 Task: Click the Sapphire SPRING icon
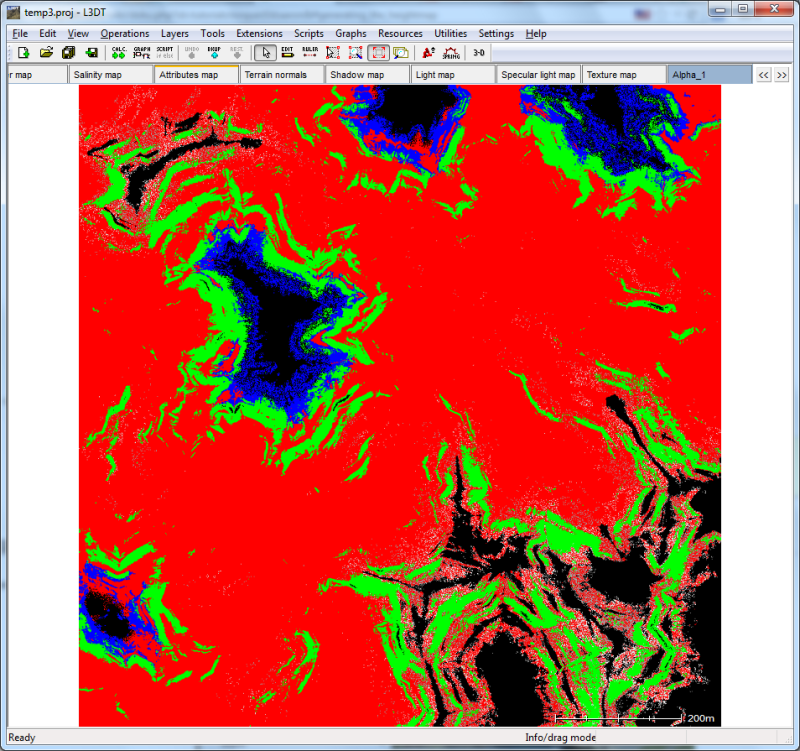(451, 53)
